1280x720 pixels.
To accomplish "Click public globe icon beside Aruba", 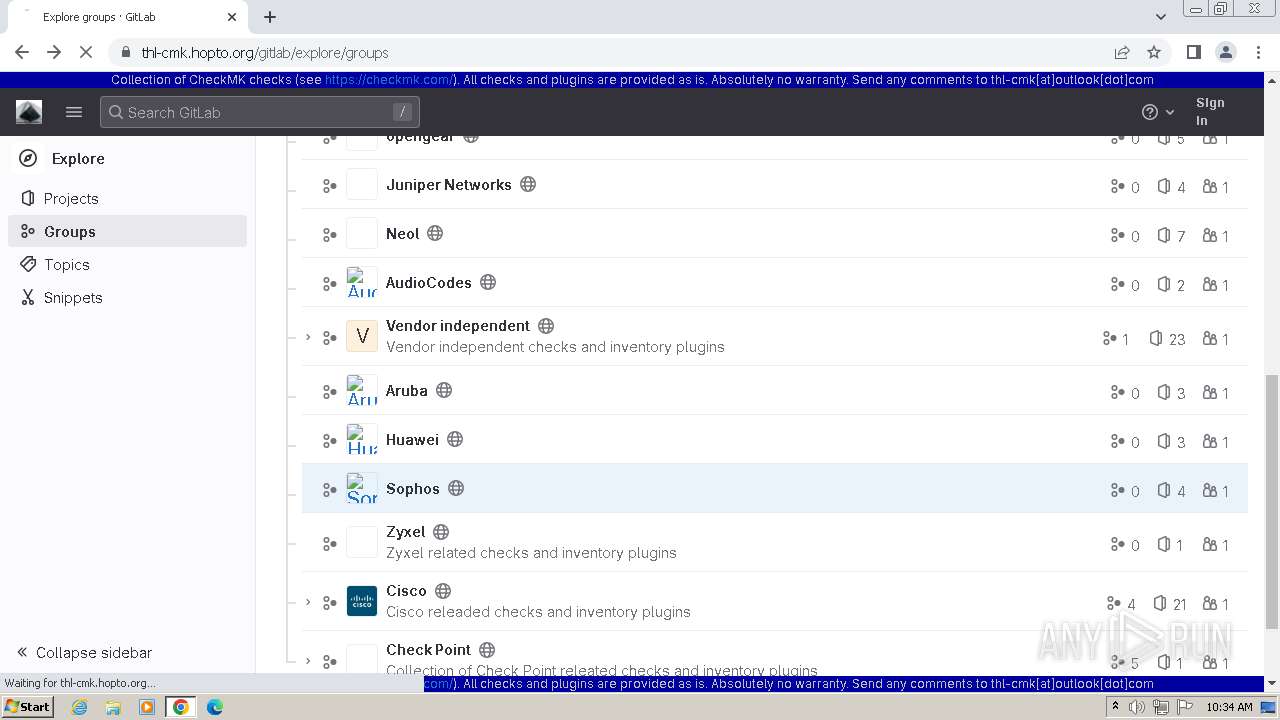I will 444,390.
